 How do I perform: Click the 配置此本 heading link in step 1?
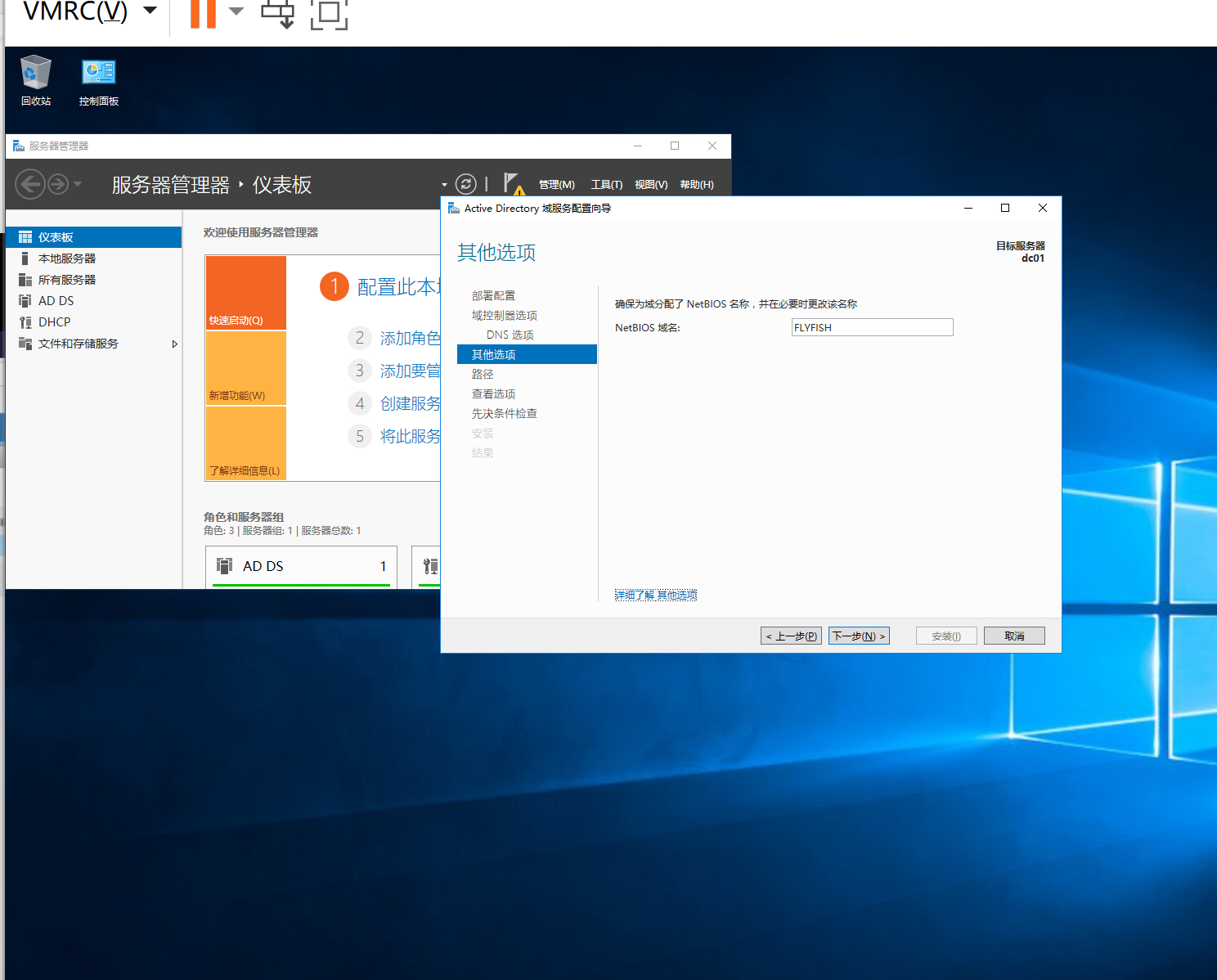point(398,287)
